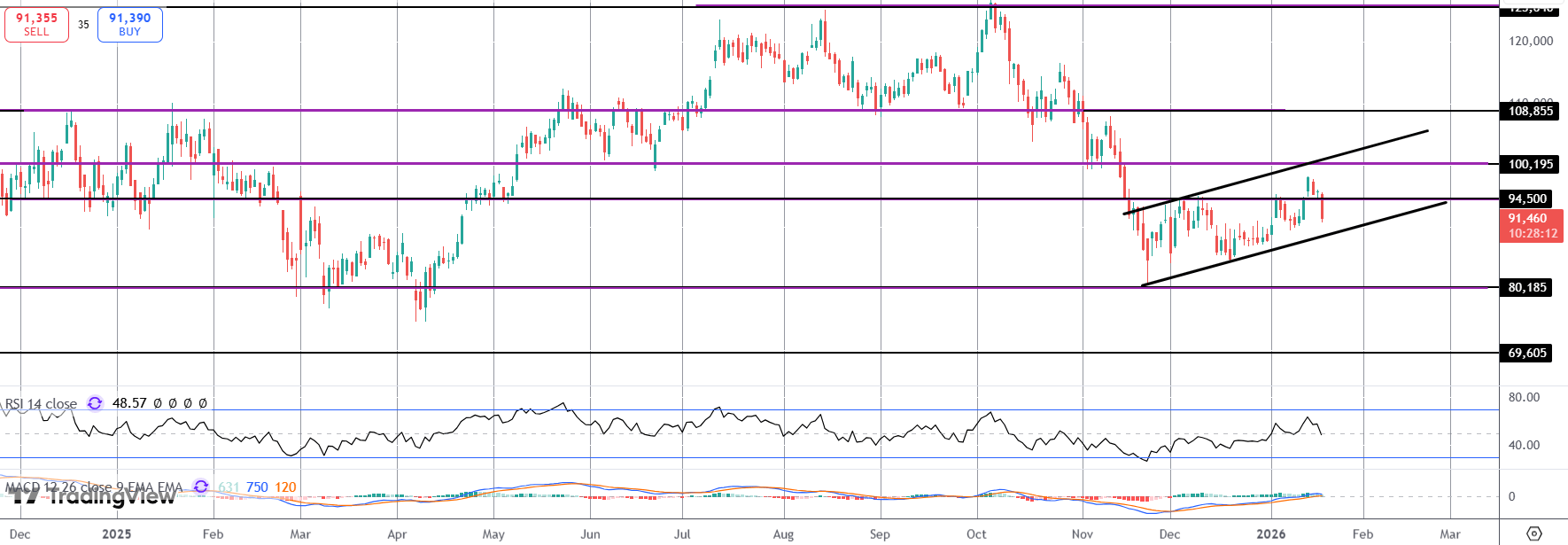Click the RSI indicator refresh icon
Image resolution: width=1568 pixels, height=545 pixels.
95,403
